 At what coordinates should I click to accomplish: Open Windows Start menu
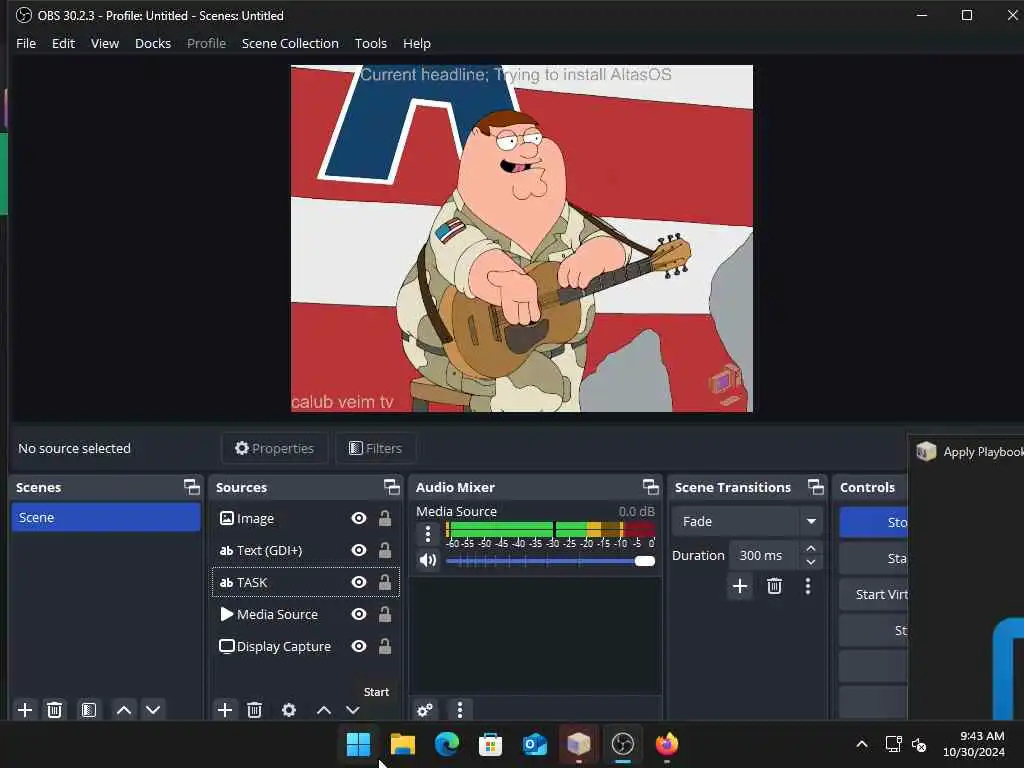(x=358, y=744)
